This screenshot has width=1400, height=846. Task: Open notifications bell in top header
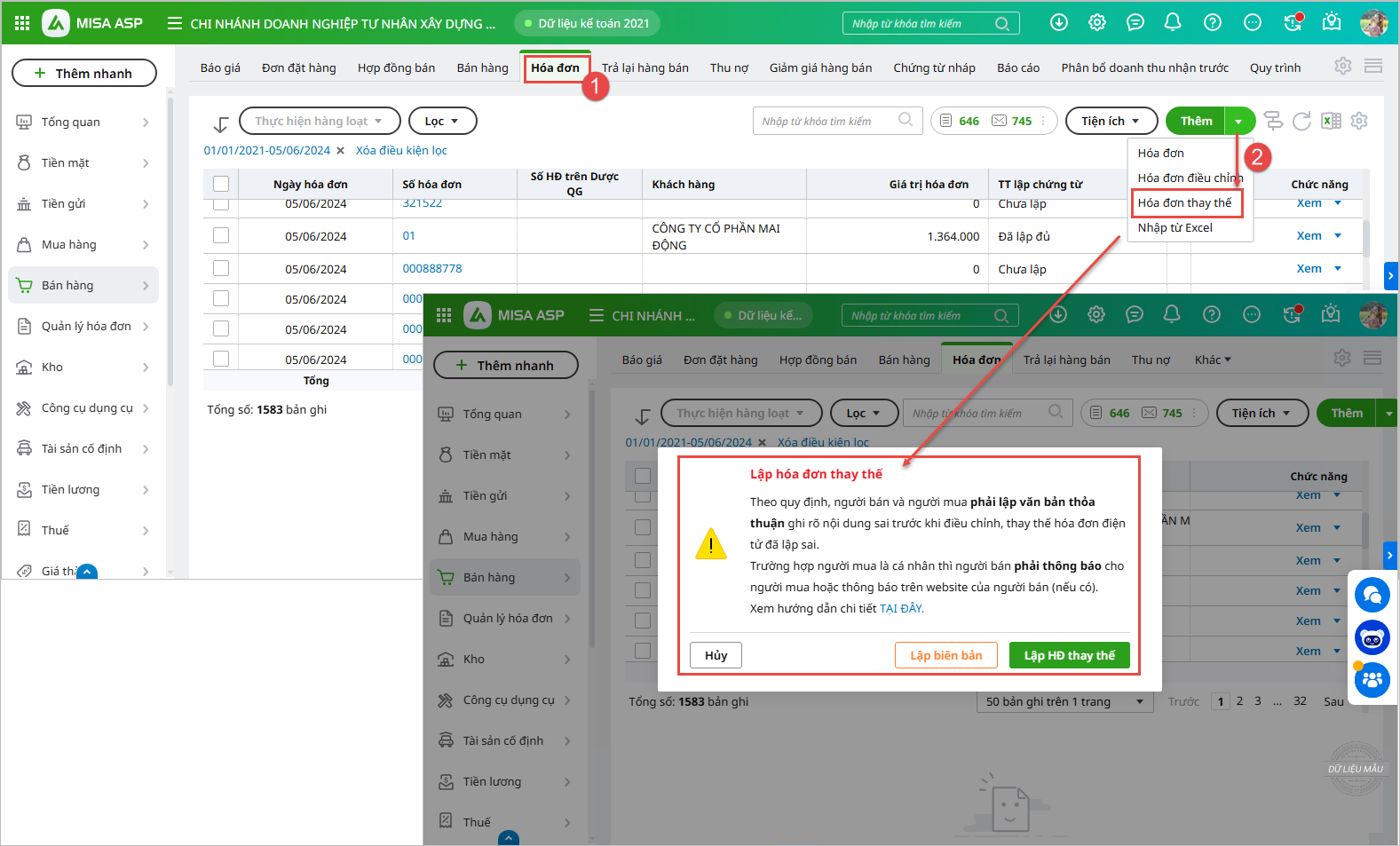click(x=1173, y=22)
